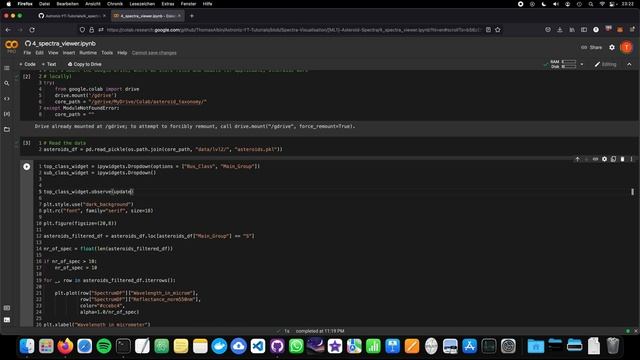This screenshot has width=640, height=360.
Task: Add a new Text cell
Action: 49,64
